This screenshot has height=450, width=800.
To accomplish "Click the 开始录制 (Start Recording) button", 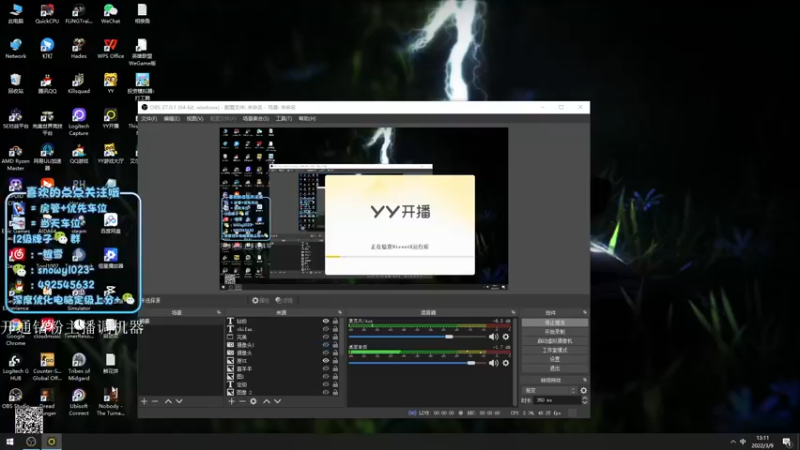I will (x=555, y=332).
